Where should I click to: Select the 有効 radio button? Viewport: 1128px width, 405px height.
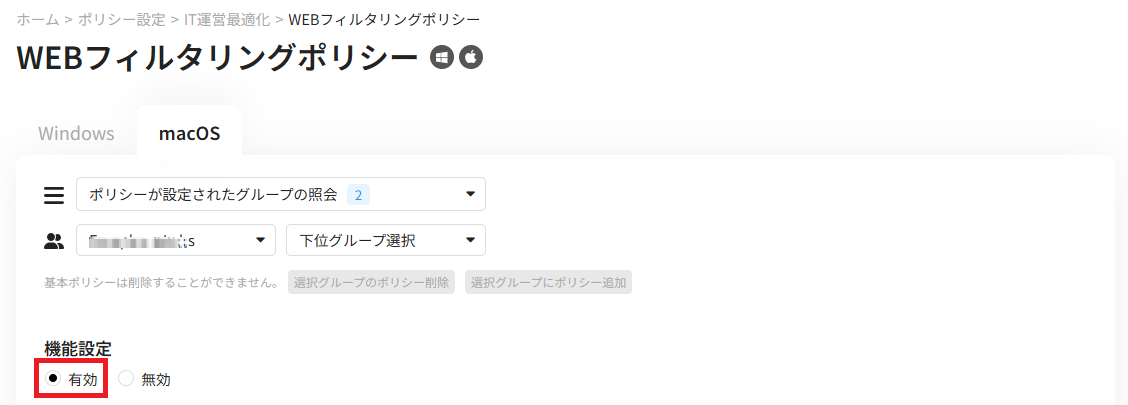coord(53,378)
